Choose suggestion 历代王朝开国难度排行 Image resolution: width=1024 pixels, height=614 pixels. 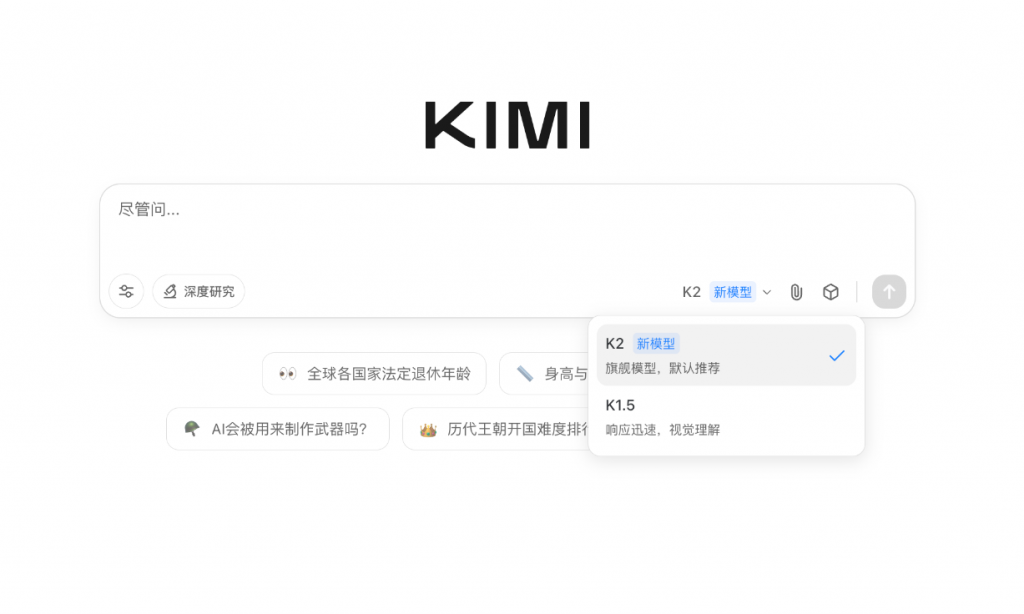pyautogui.click(x=496, y=429)
